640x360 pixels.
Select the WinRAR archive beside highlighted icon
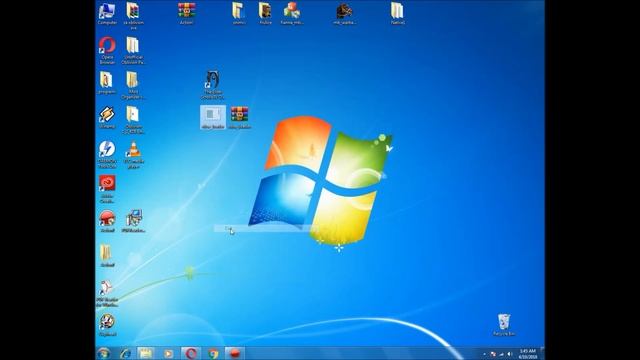pos(240,118)
